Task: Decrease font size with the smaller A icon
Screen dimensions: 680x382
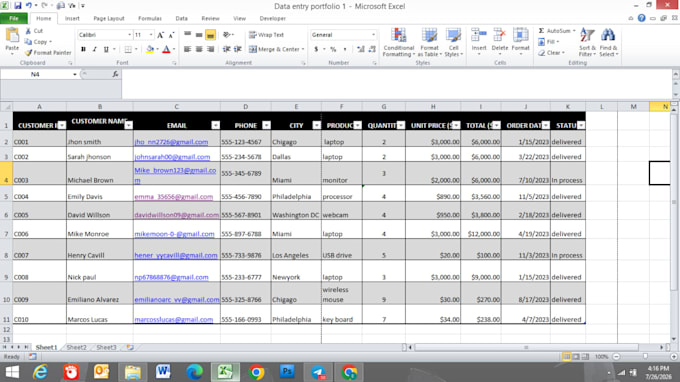Action: coord(171,35)
